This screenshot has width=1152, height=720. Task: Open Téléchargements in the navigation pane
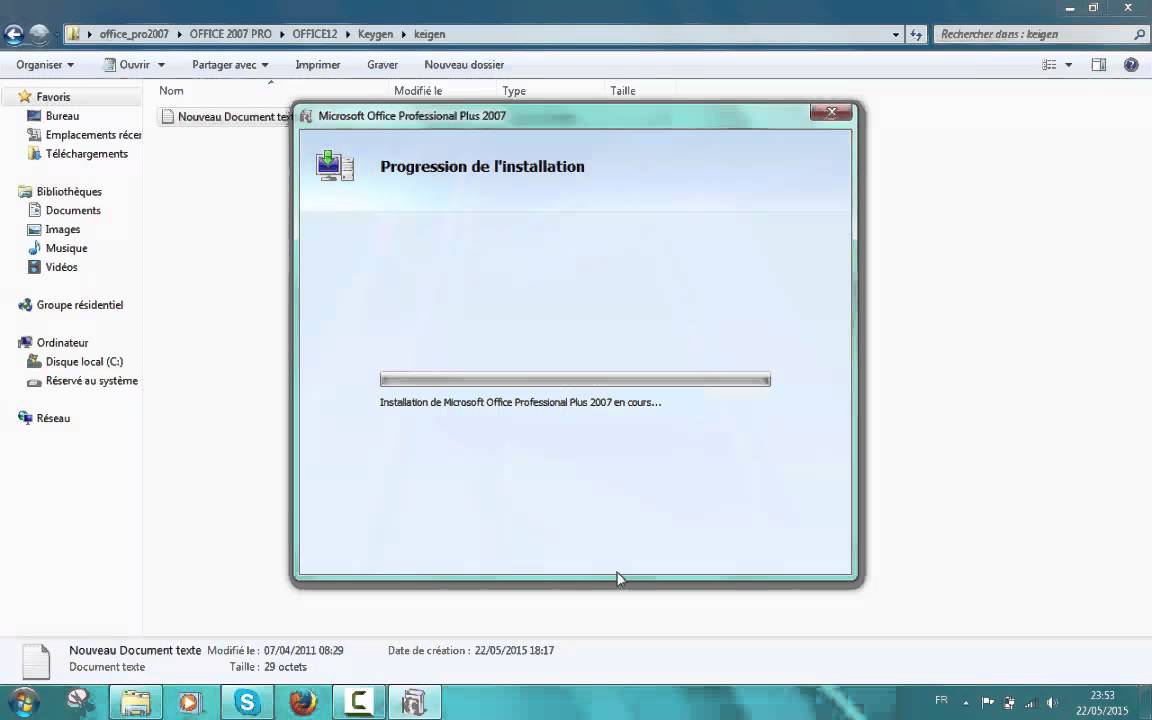click(x=86, y=154)
